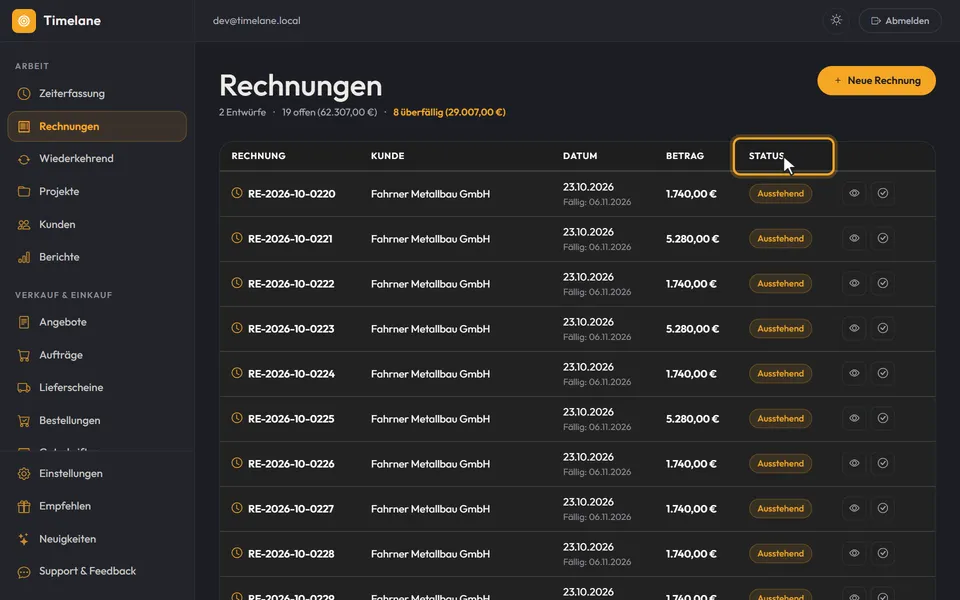Open the Projekte section
The height and width of the screenshot is (600, 960).
point(97,192)
